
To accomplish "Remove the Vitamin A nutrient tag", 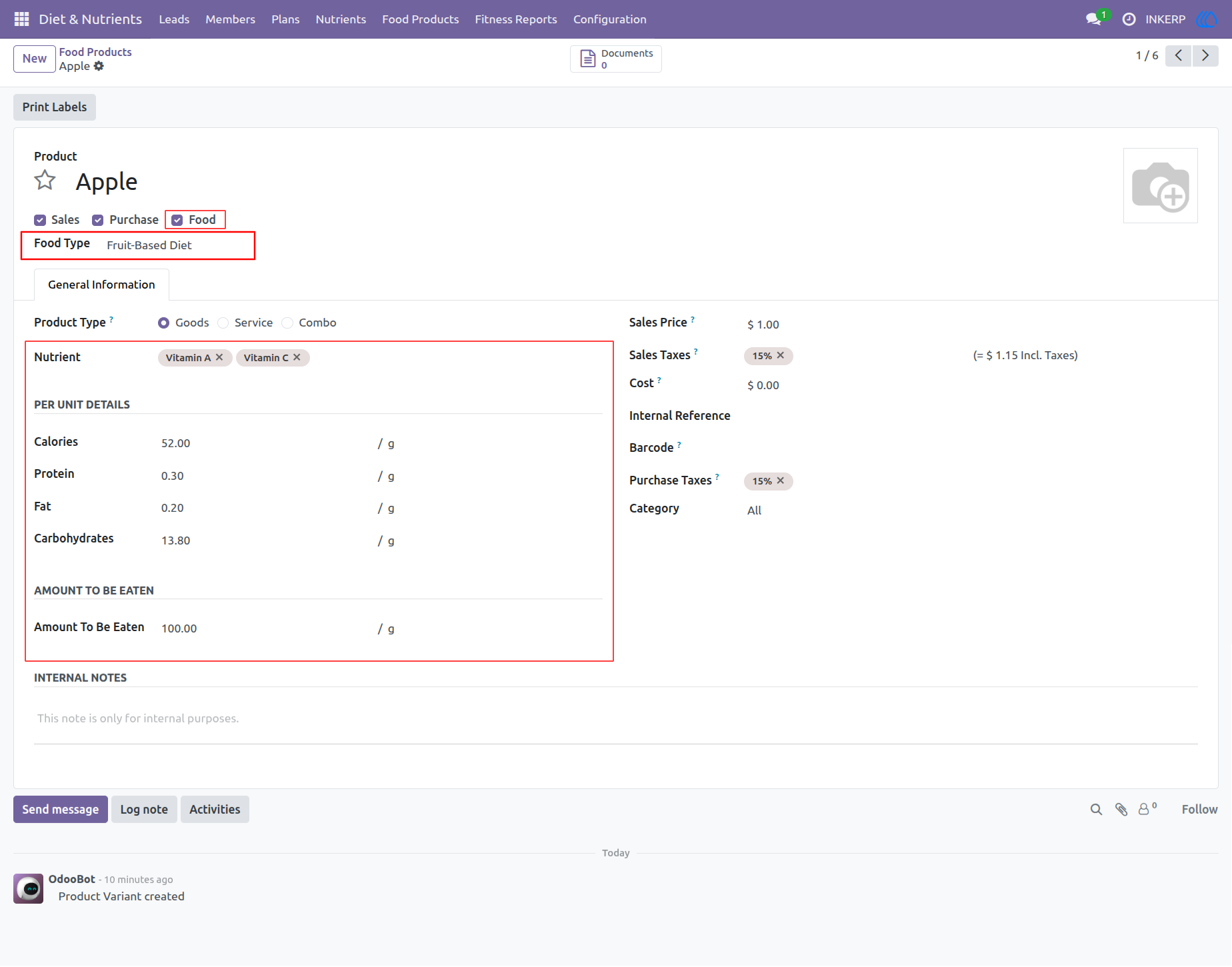I will point(219,357).
